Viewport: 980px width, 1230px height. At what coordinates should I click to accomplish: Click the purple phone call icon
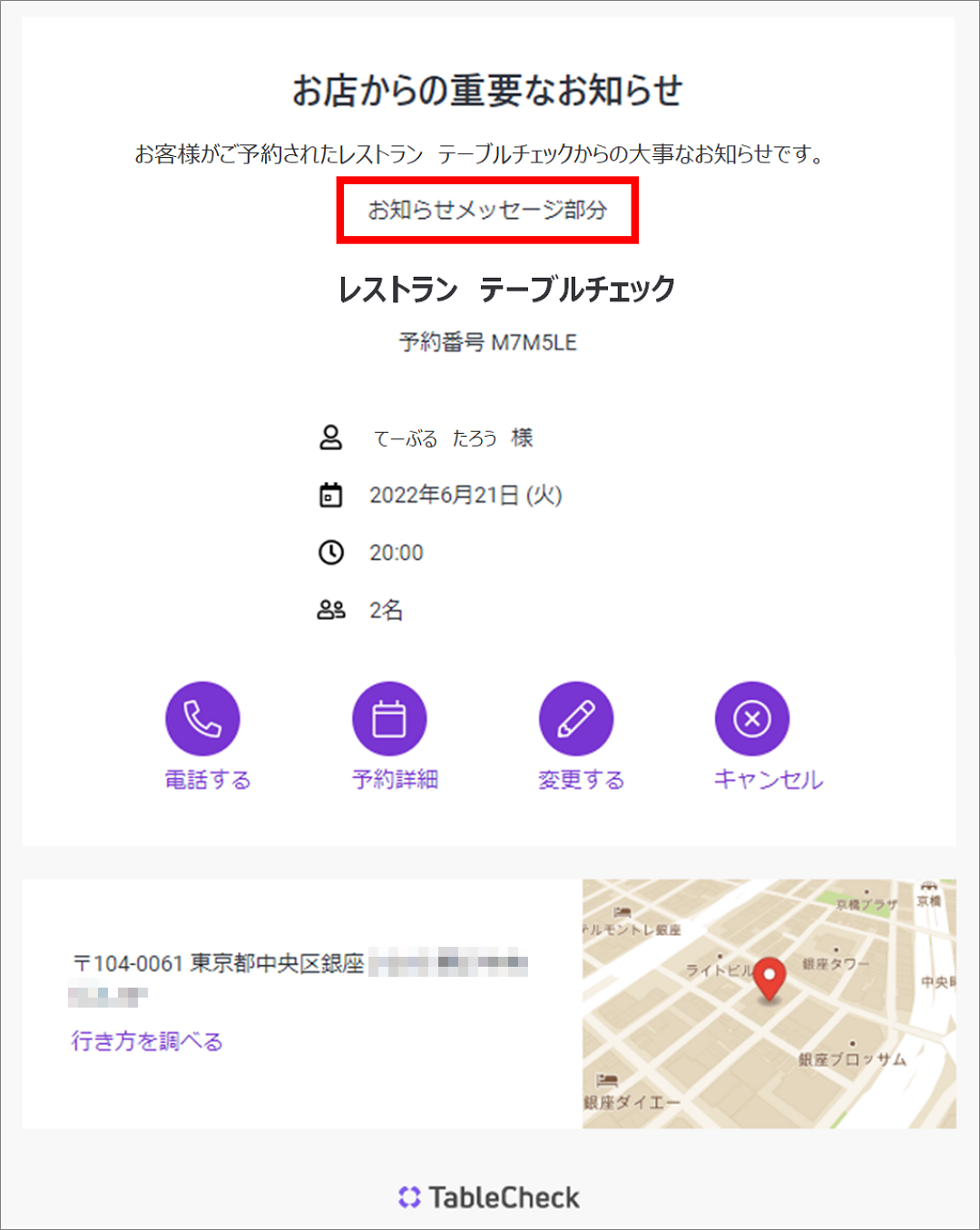click(202, 718)
